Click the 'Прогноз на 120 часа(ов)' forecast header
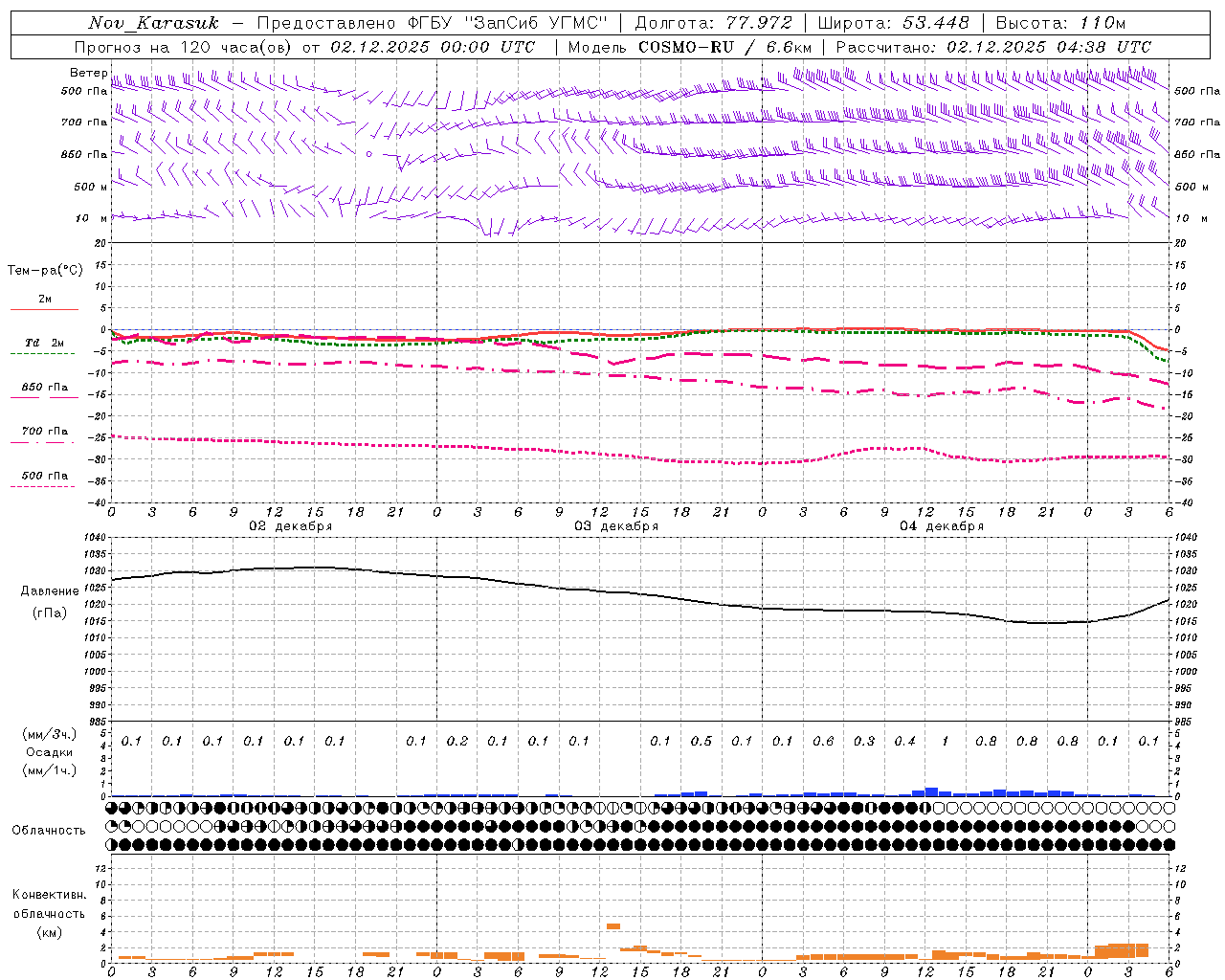Image resolution: width=1225 pixels, height=980 pixels. coord(183,47)
